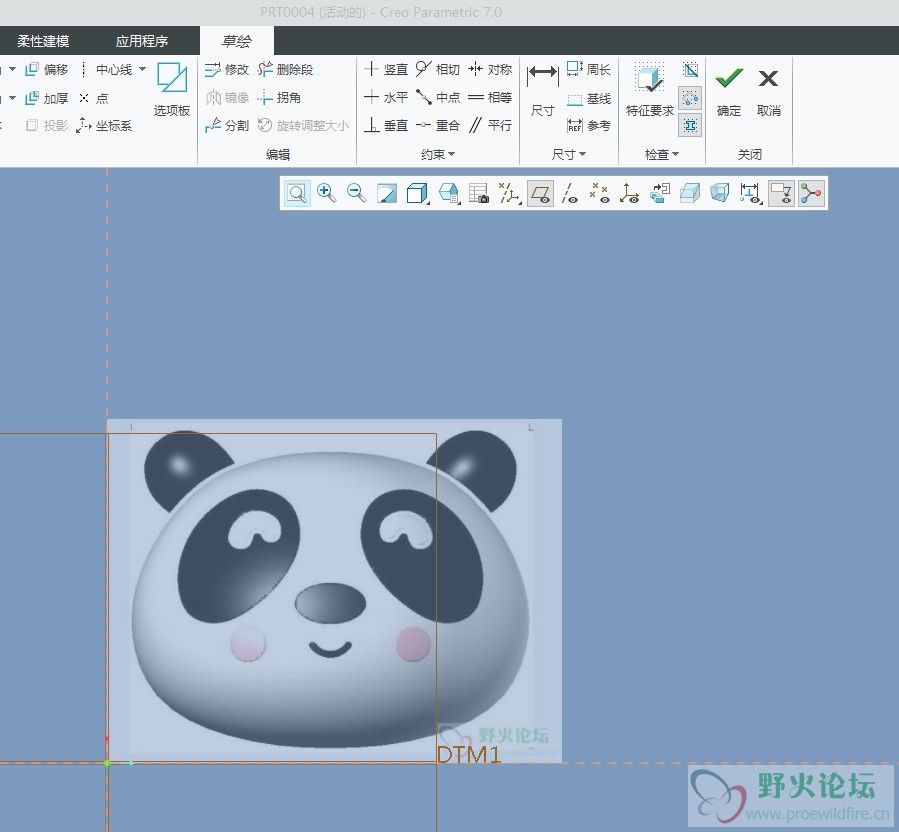Apply the 相切 tangent constraint
Image resolution: width=899 pixels, height=832 pixels.
click(437, 70)
